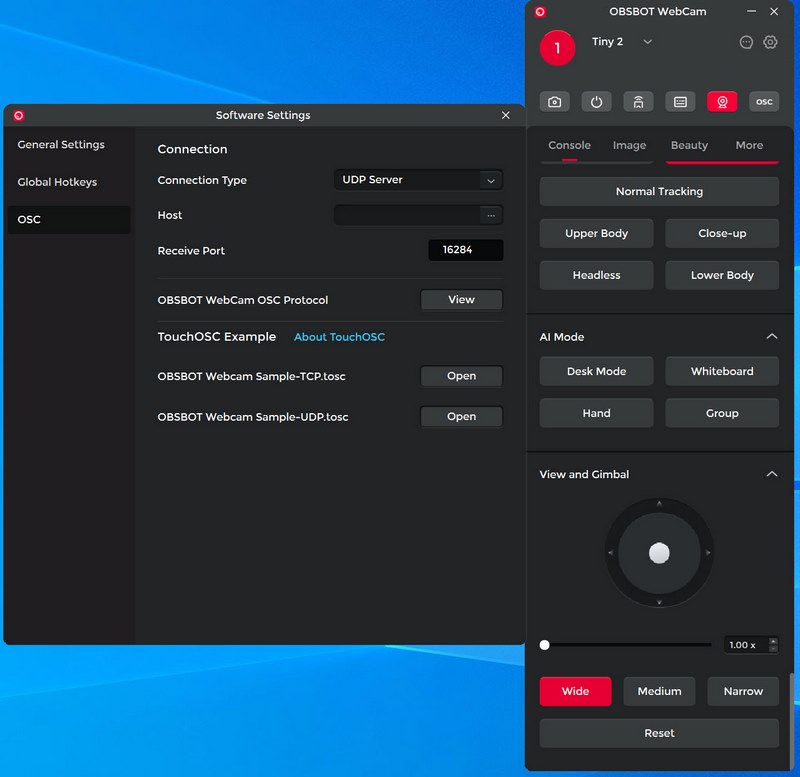Click the OBSBOT logo in WebCam window title bar
The width and height of the screenshot is (800, 777).
coord(540,12)
